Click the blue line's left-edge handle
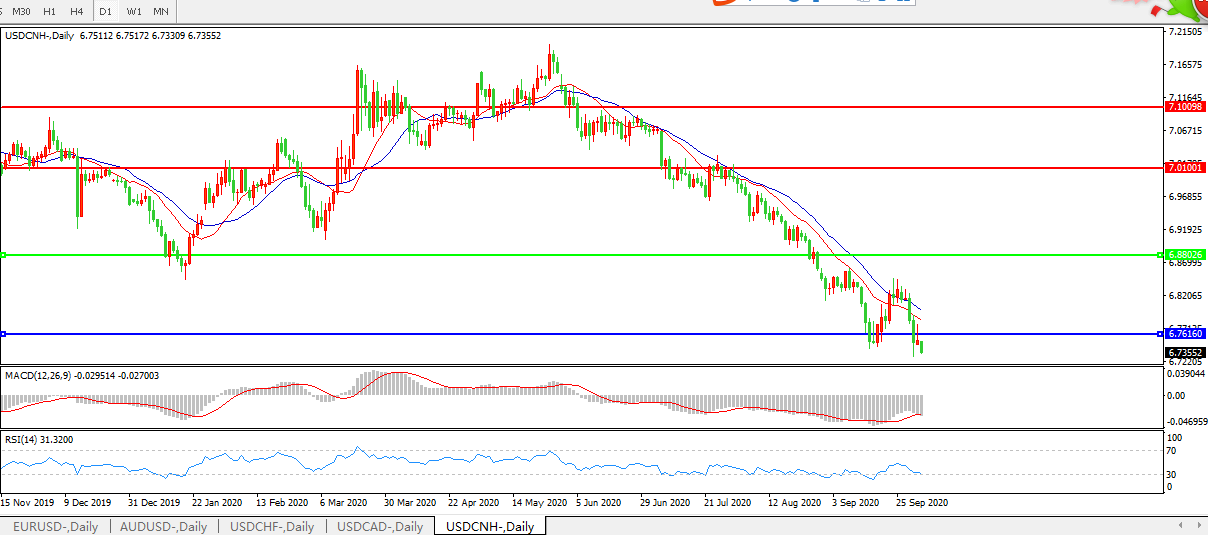 pos(4,334)
